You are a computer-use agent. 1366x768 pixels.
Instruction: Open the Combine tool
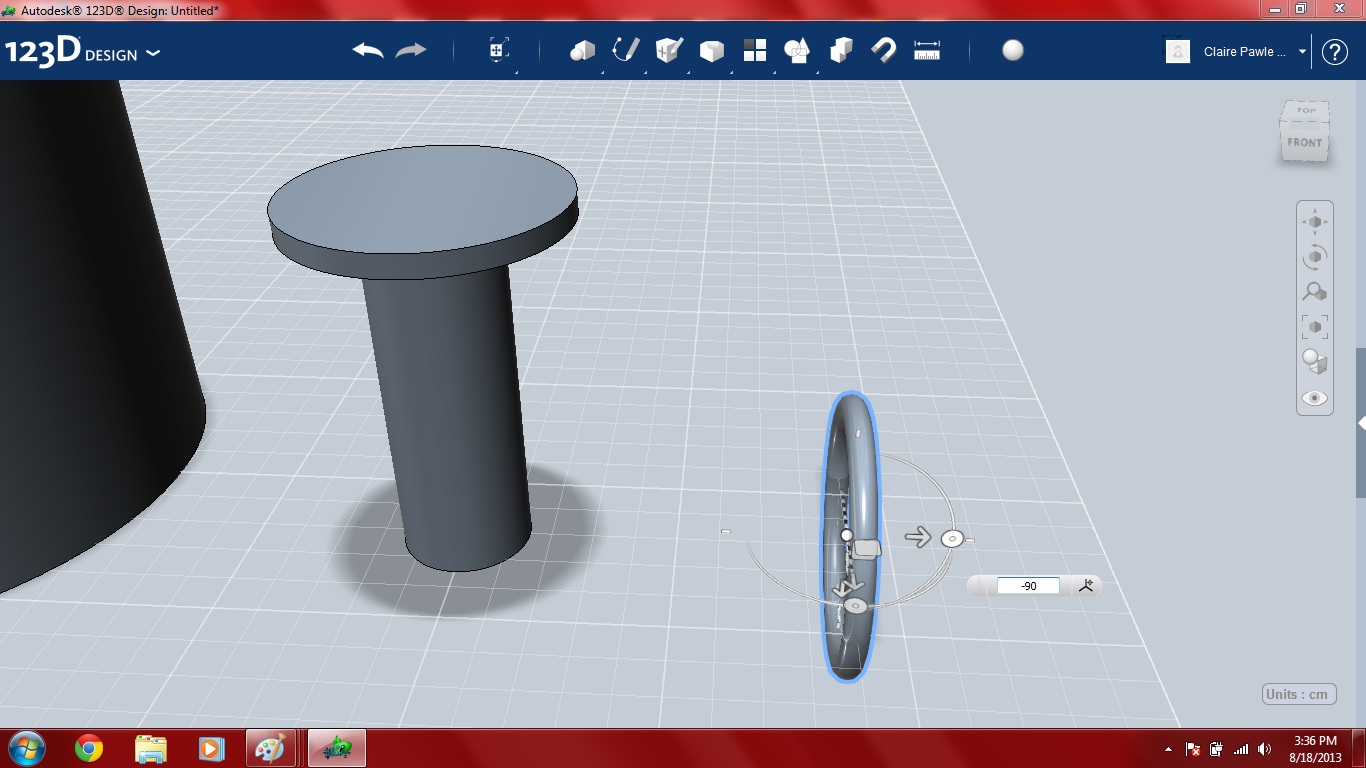coord(841,50)
